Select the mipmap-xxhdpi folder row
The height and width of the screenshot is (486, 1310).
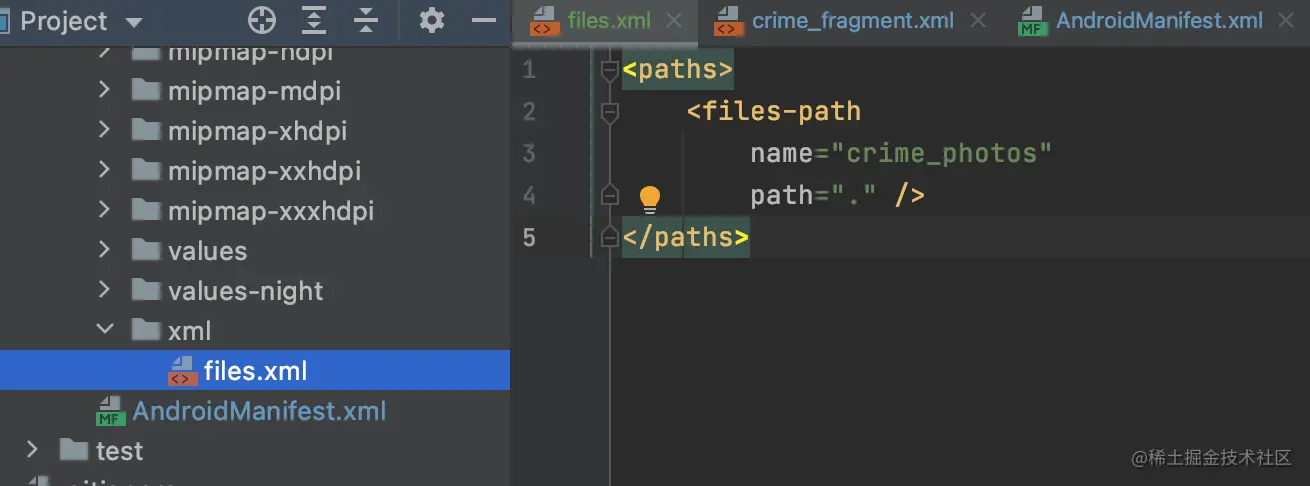pyautogui.click(x=255, y=171)
